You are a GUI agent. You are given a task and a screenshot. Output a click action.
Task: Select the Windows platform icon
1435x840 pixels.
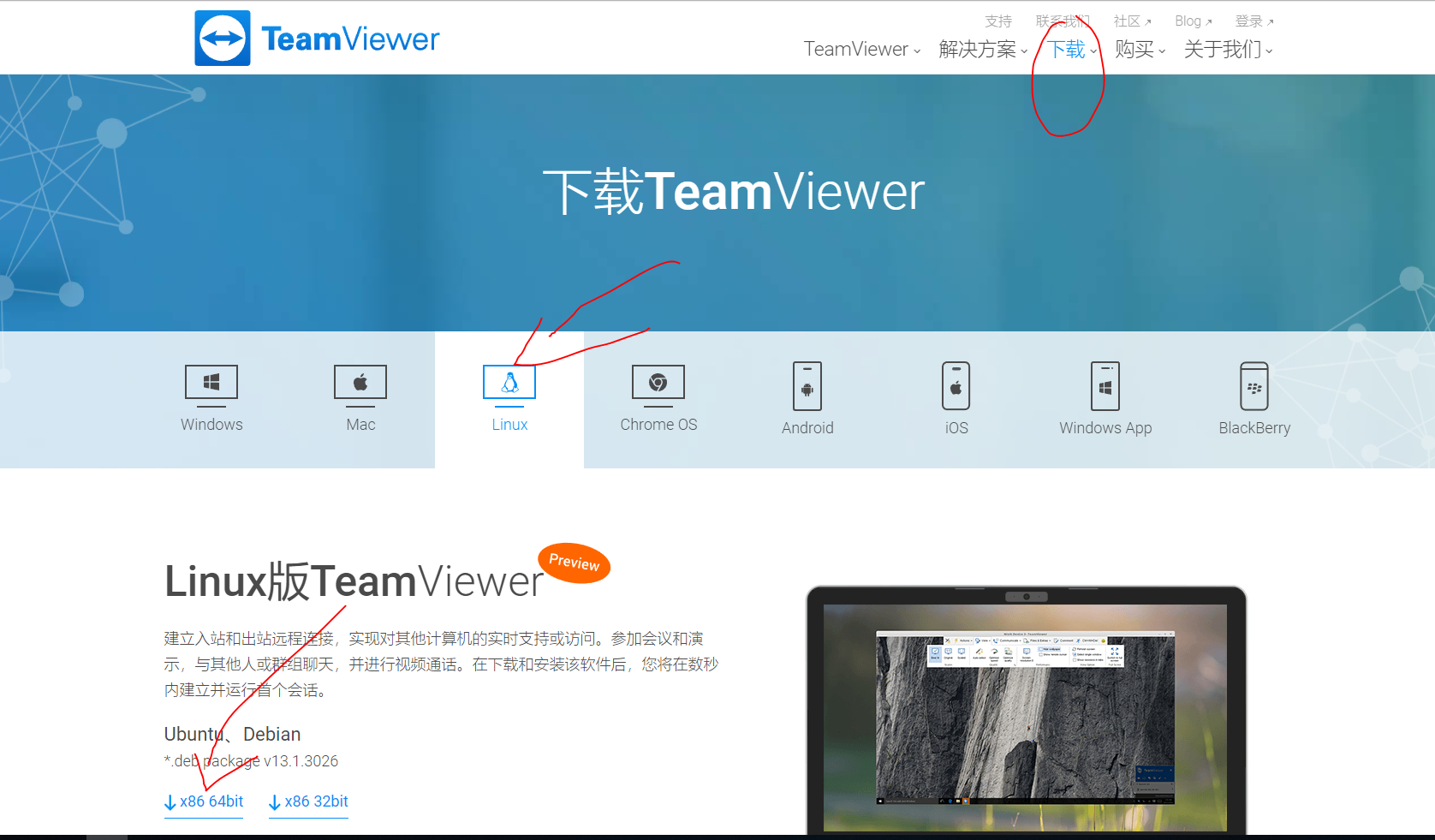[x=211, y=384]
